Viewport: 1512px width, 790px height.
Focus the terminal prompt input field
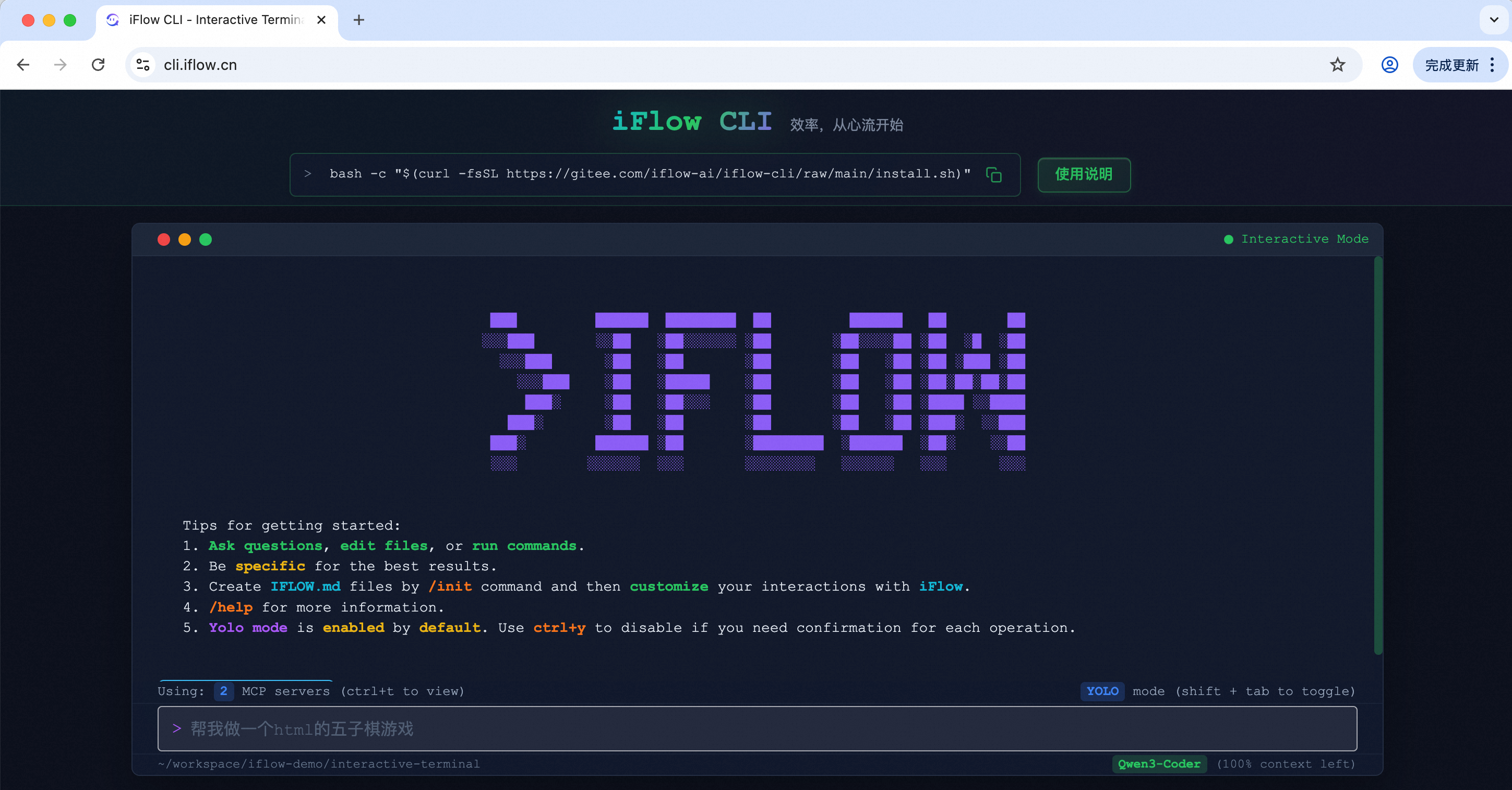(757, 728)
